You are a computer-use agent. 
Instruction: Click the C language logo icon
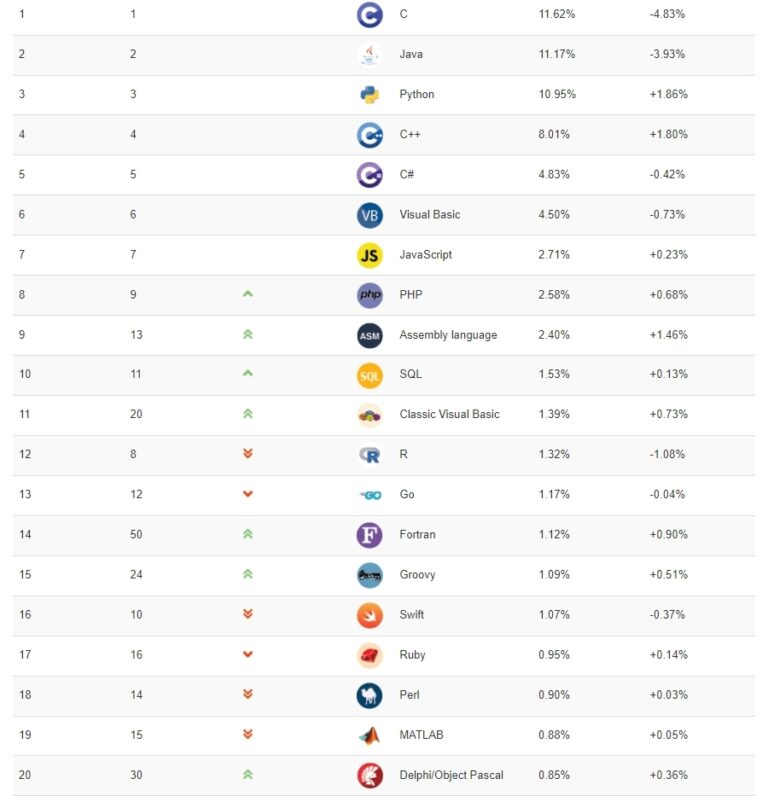370,15
